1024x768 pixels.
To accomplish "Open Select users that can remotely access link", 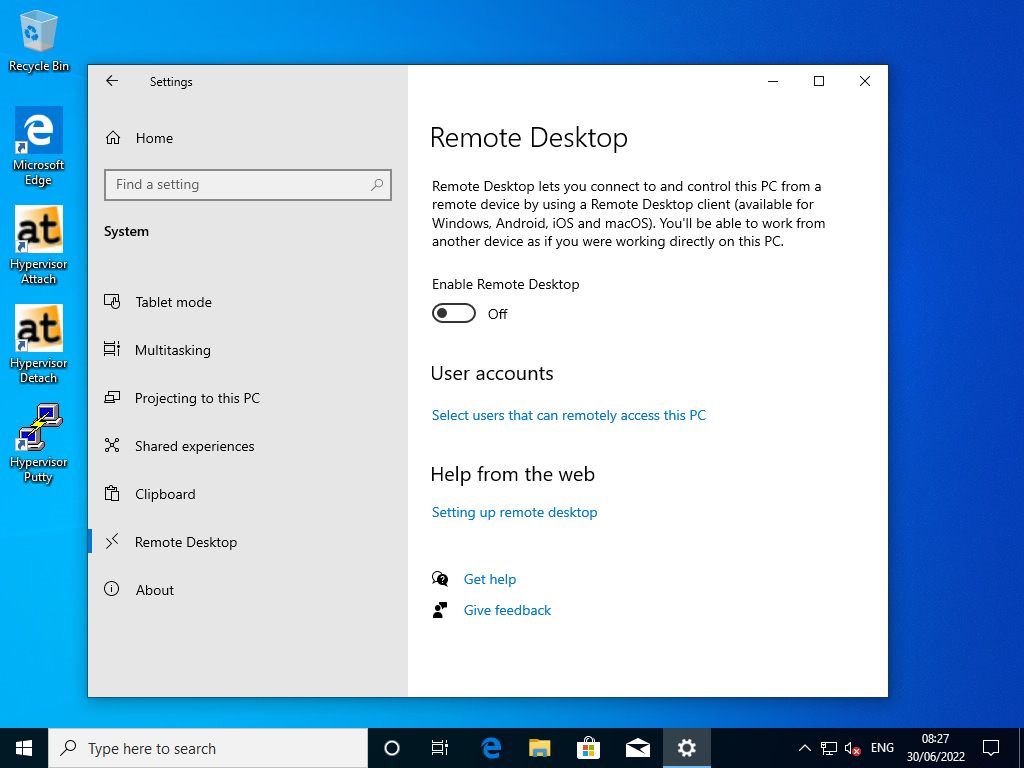I will (568, 415).
